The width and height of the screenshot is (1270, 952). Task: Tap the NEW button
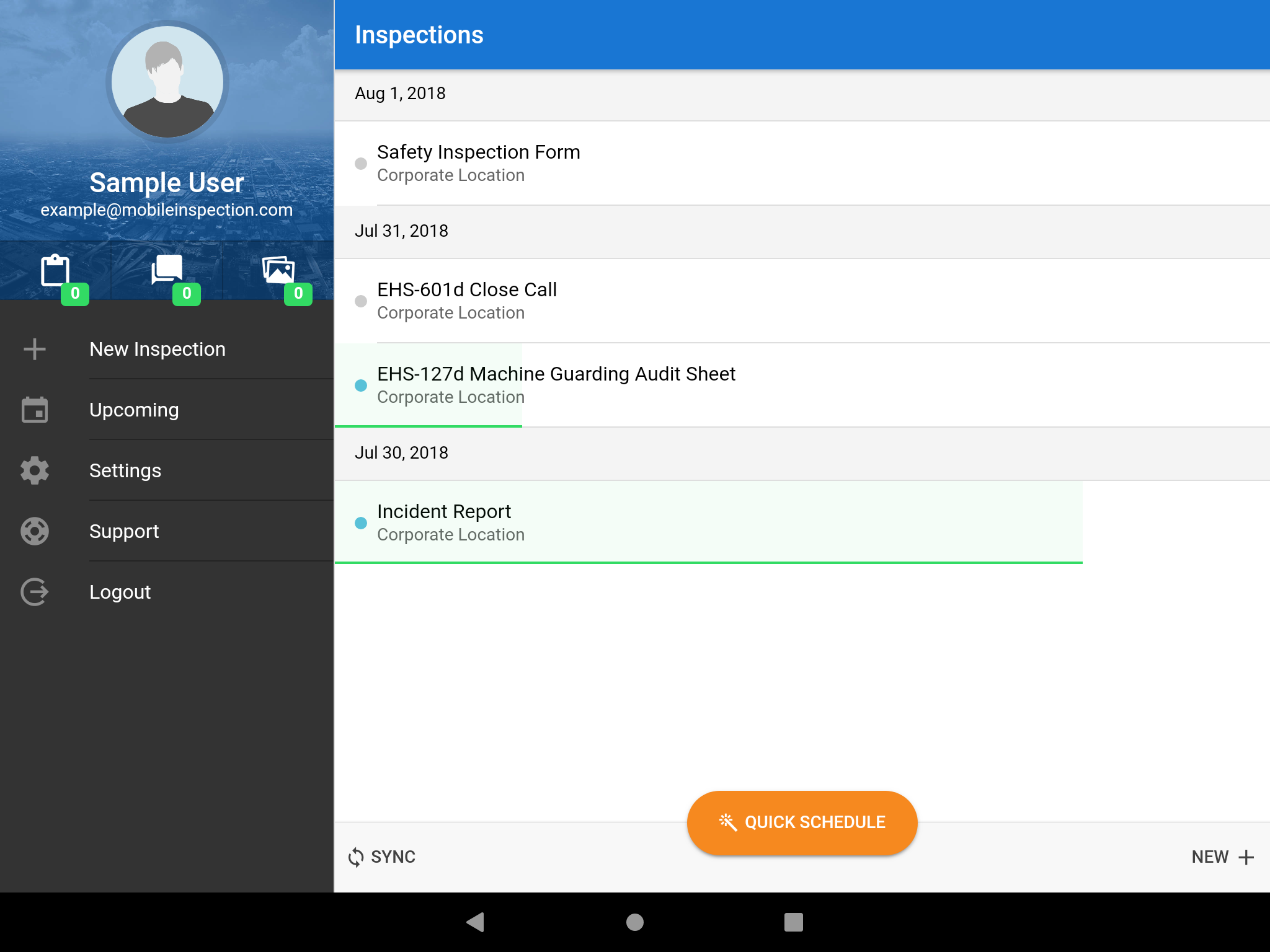[1223, 857]
